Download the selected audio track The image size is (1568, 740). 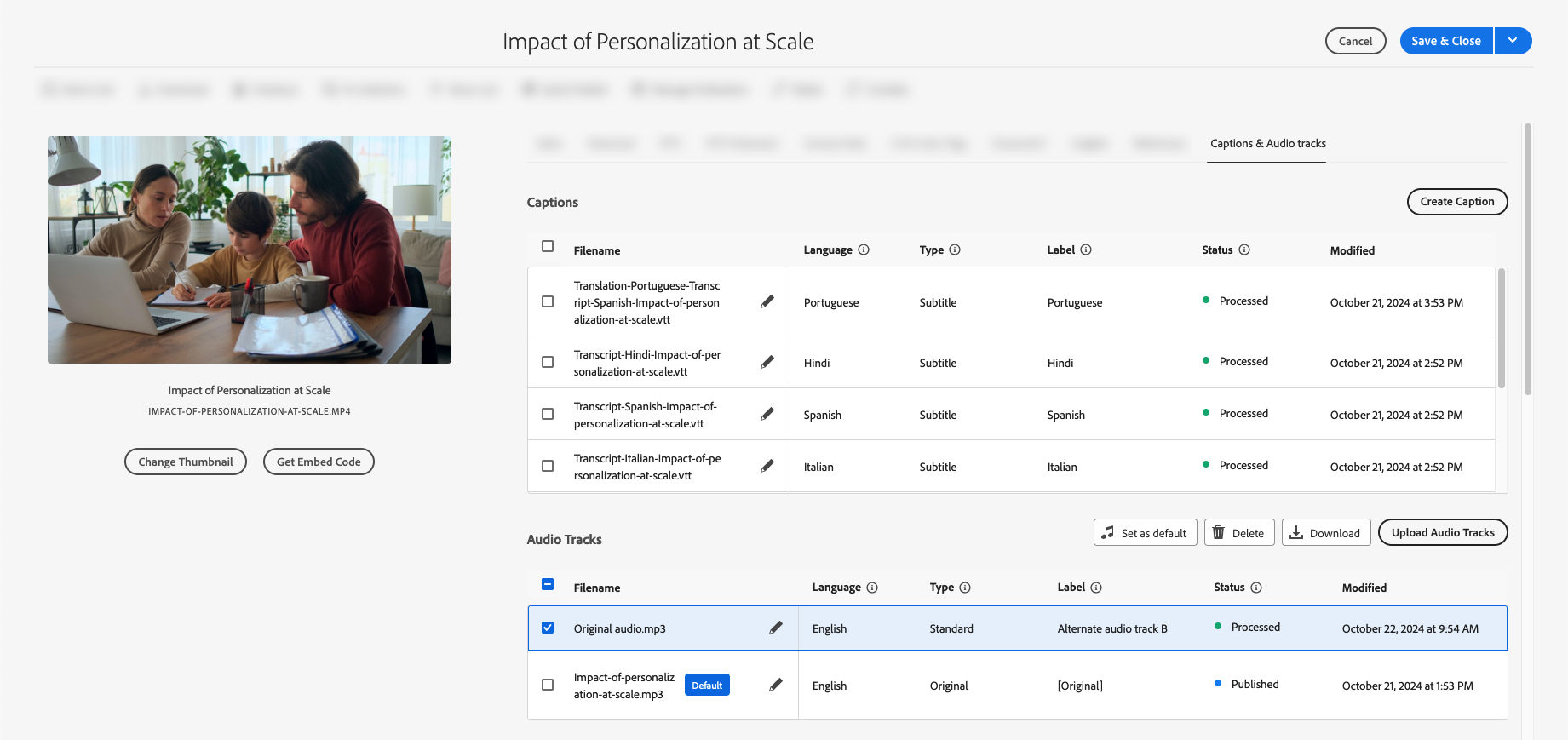point(1325,533)
